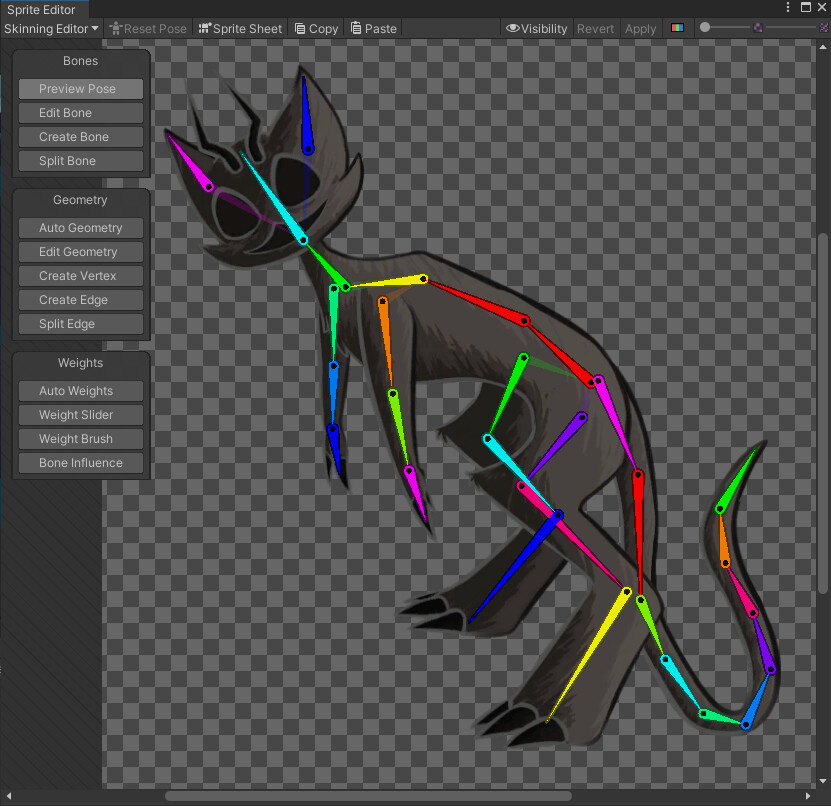Select the Create Vertex tool
This screenshot has height=806, width=831.
tap(80, 275)
